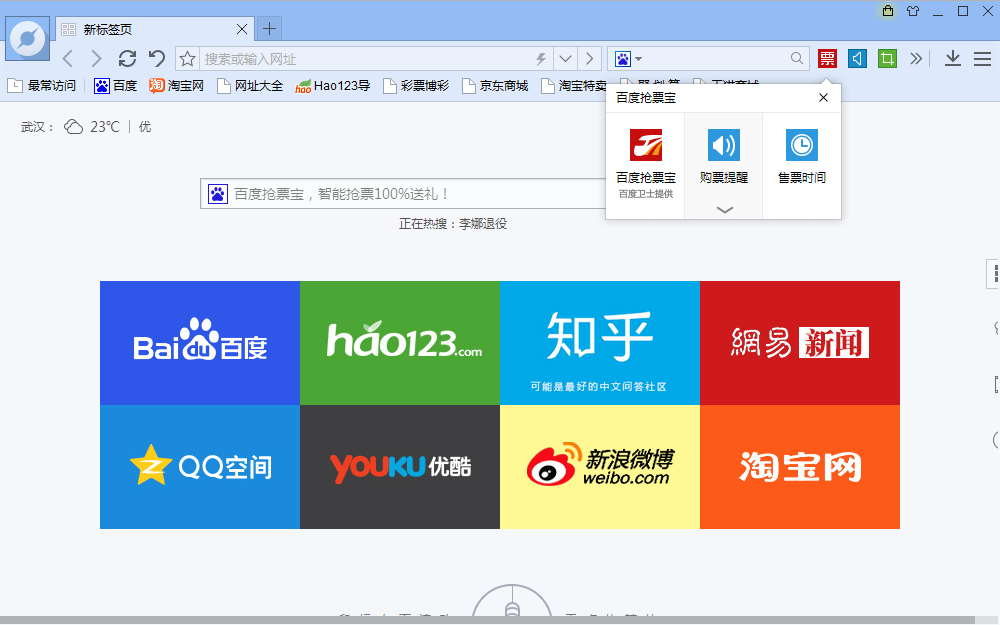This screenshot has height=625, width=1000.
Task: Reload the page with refresh icon
Action: tap(127, 59)
